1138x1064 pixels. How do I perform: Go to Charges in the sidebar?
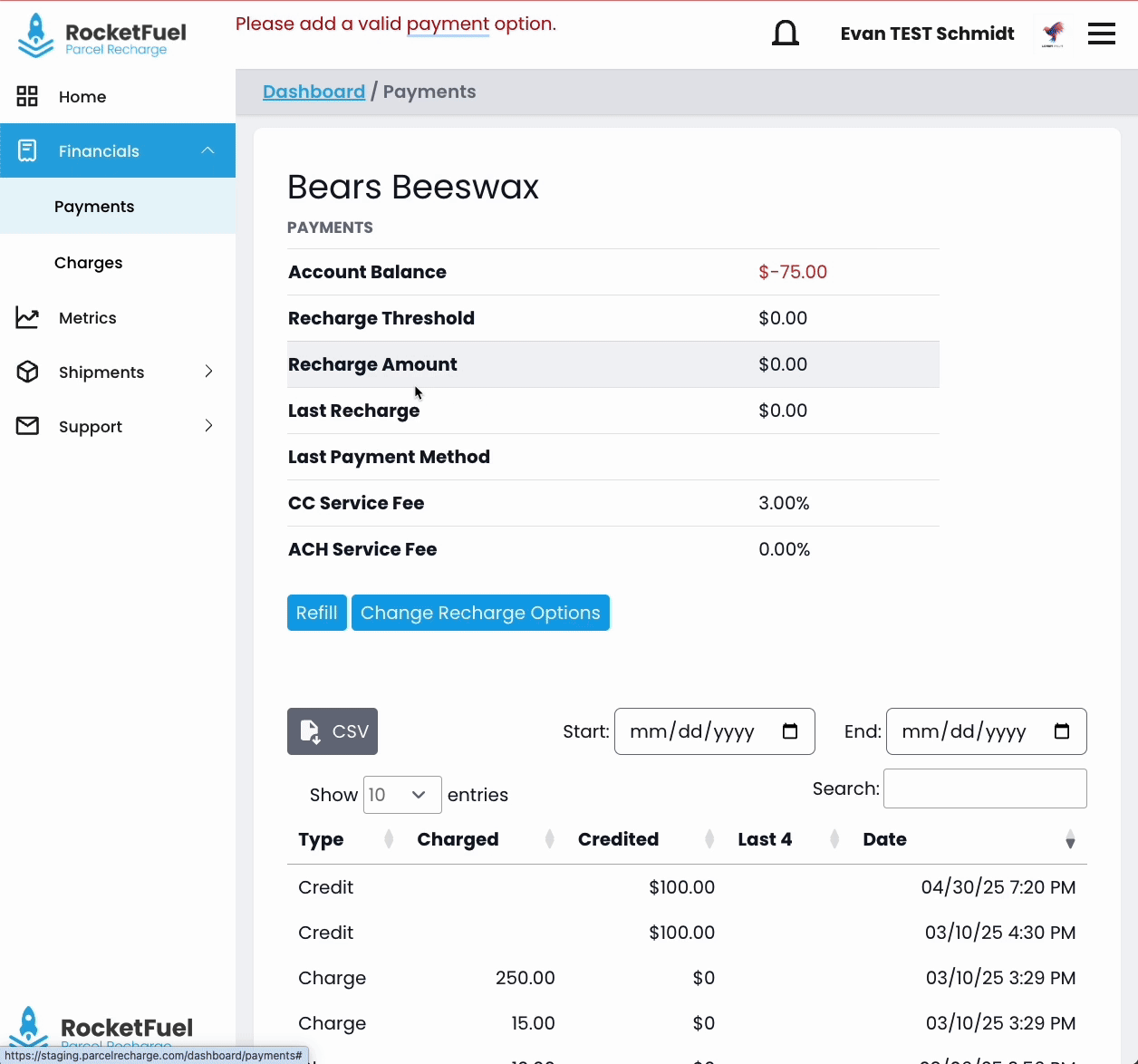[x=88, y=263]
